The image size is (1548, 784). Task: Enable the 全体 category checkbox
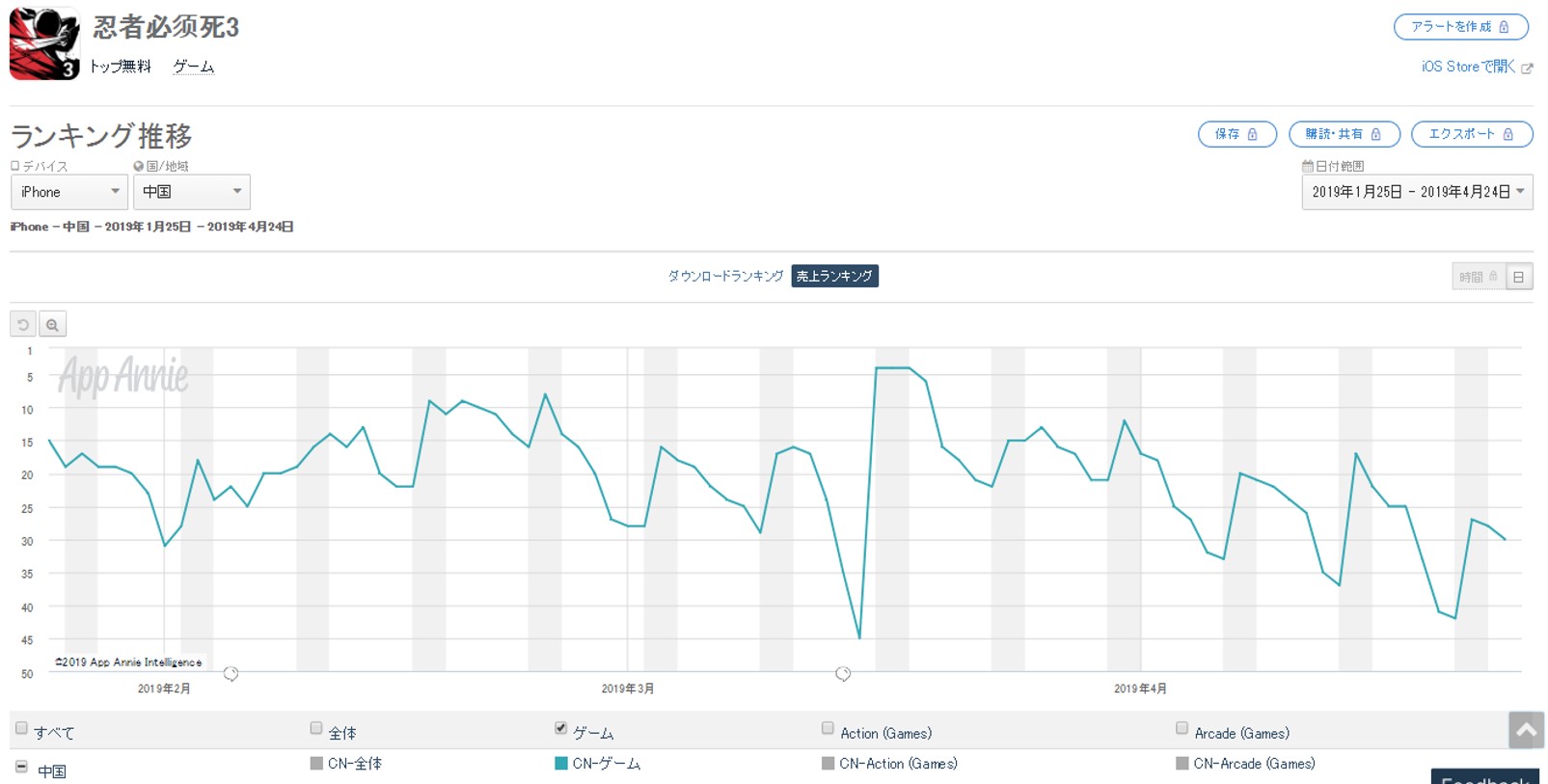click(316, 728)
